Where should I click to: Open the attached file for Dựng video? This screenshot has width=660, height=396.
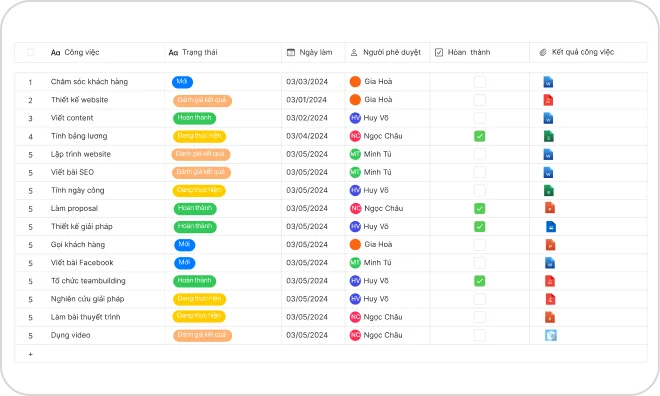click(551, 335)
